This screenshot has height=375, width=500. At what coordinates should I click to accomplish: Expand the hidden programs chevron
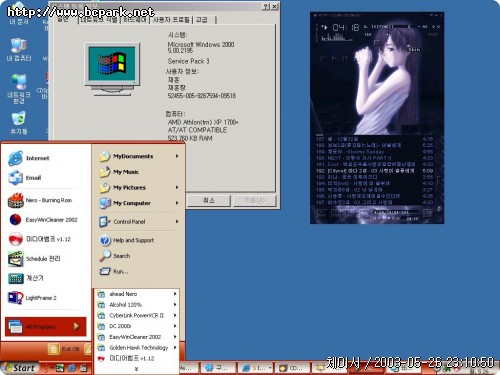tap(136, 369)
